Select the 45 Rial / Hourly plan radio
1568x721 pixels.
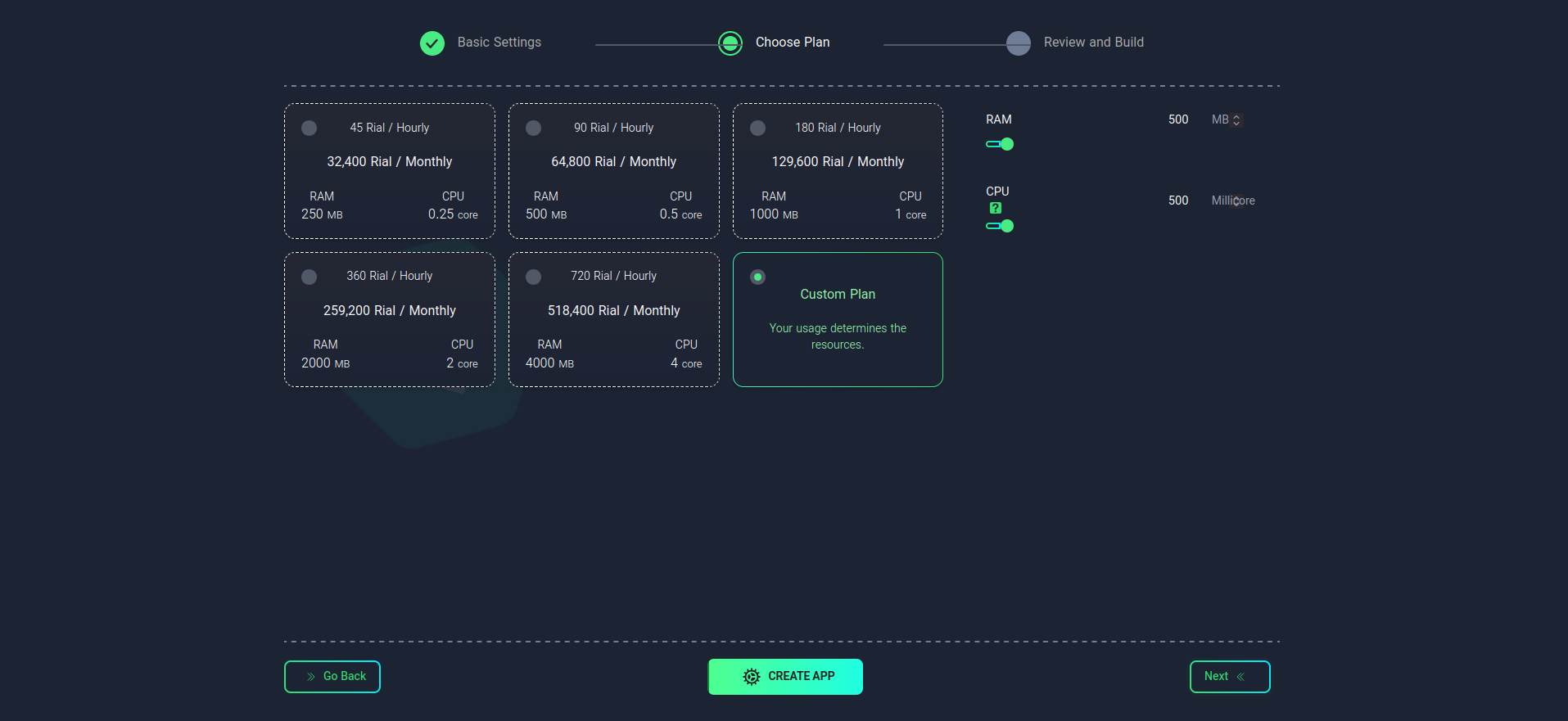[310, 128]
